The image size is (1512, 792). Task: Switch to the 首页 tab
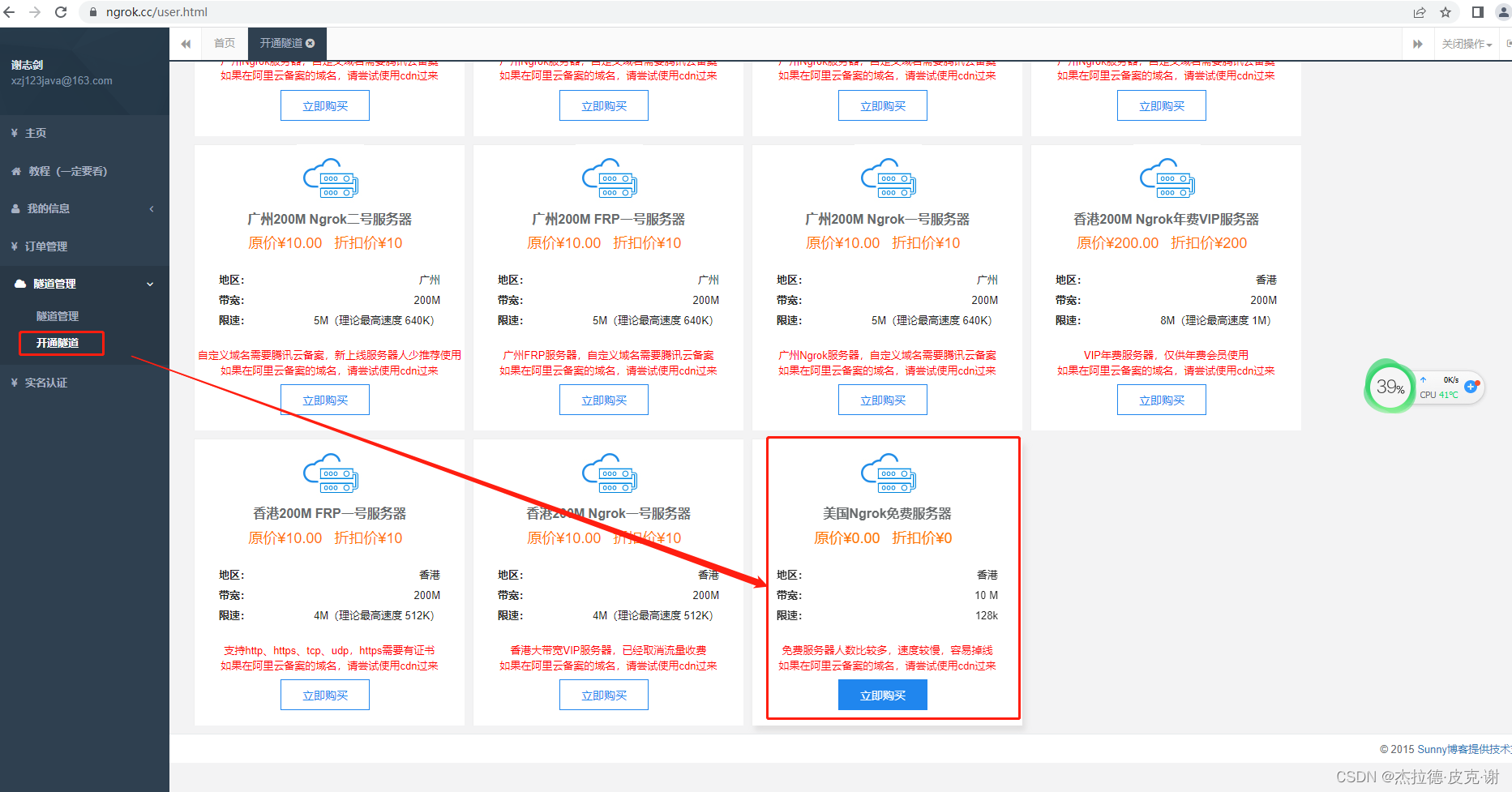click(225, 43)
